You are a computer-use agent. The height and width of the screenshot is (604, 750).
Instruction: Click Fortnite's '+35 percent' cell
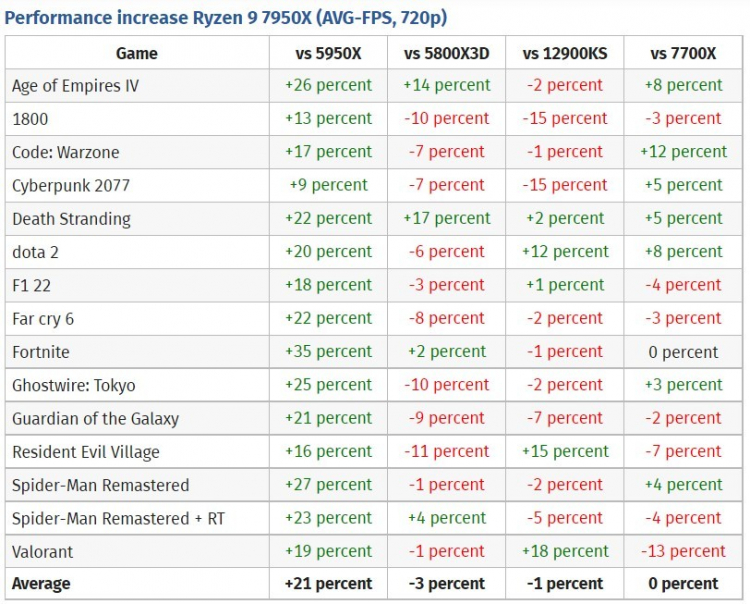pyautogui.click(x=328, y=352)
